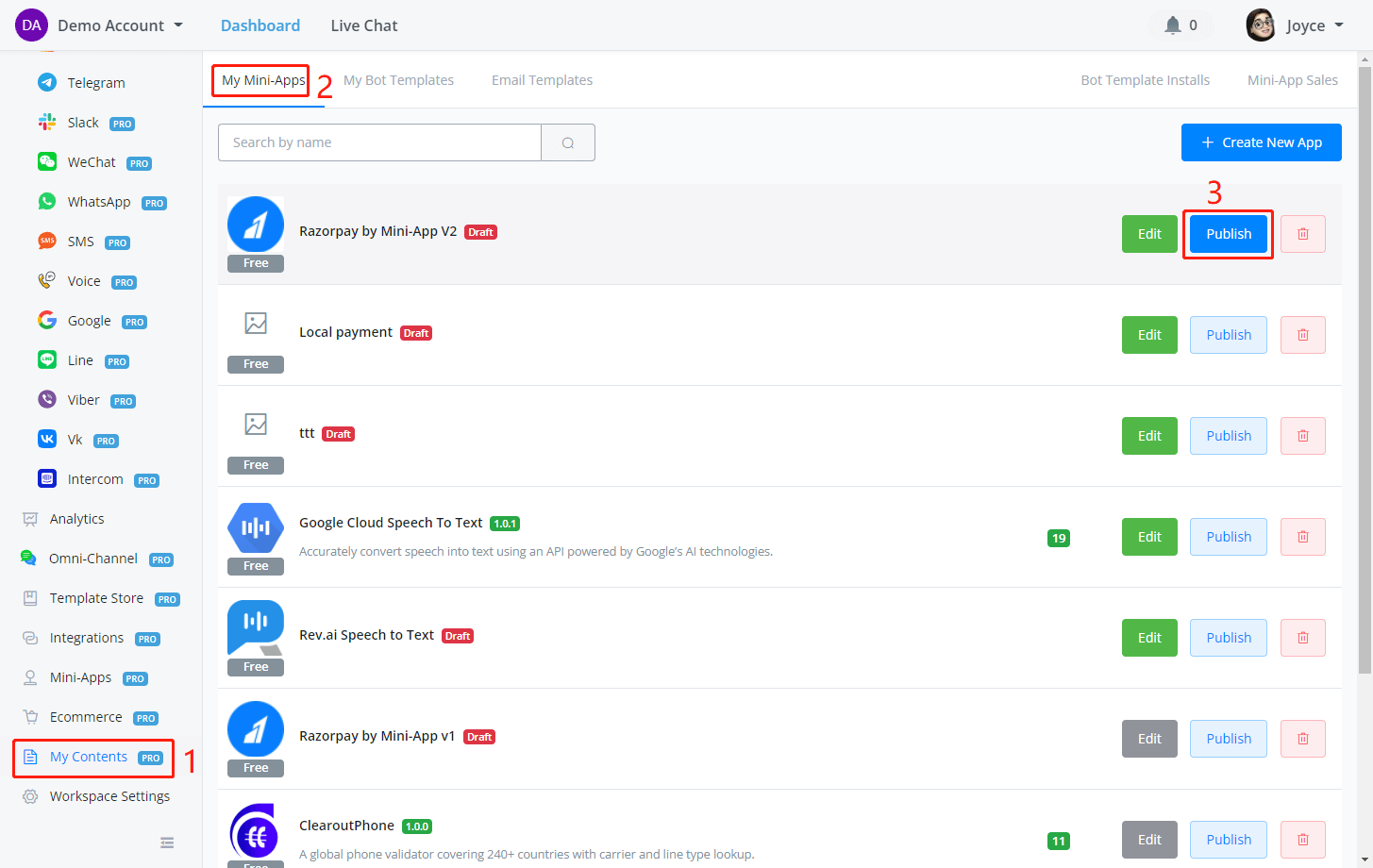Click the Search by name field
This screenshot has height=868, width=1373.
pyautogui.click(x=379, y=142)
